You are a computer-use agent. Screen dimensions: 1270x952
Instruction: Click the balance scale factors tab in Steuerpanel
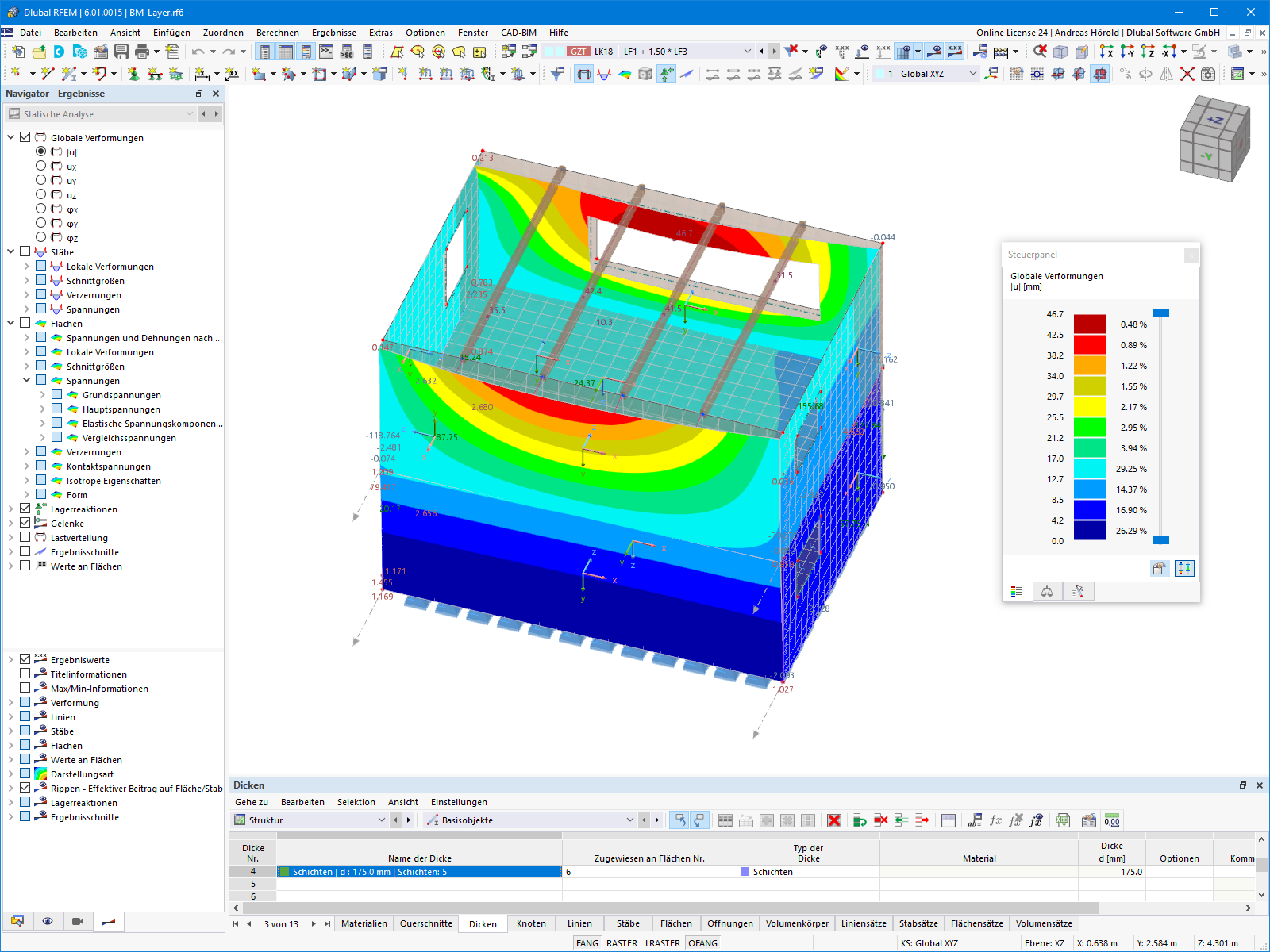(1047, 592)
